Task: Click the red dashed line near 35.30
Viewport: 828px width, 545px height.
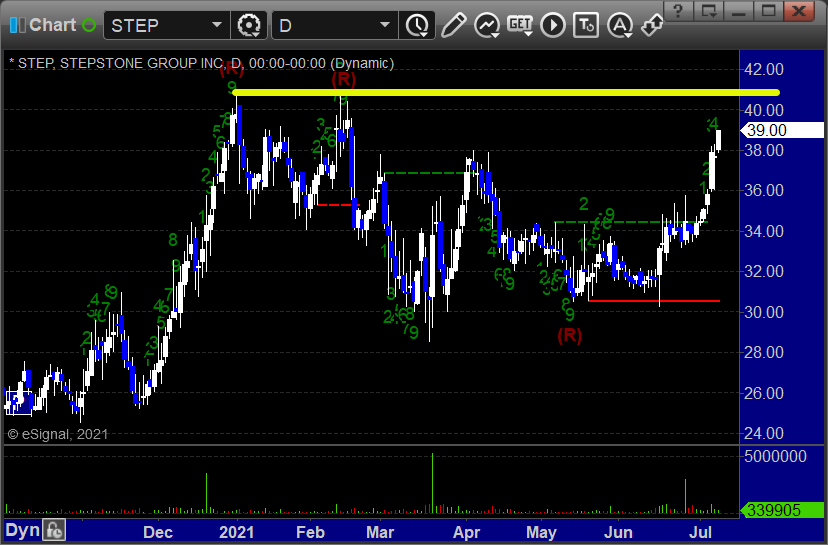Action: click(338, 205)
